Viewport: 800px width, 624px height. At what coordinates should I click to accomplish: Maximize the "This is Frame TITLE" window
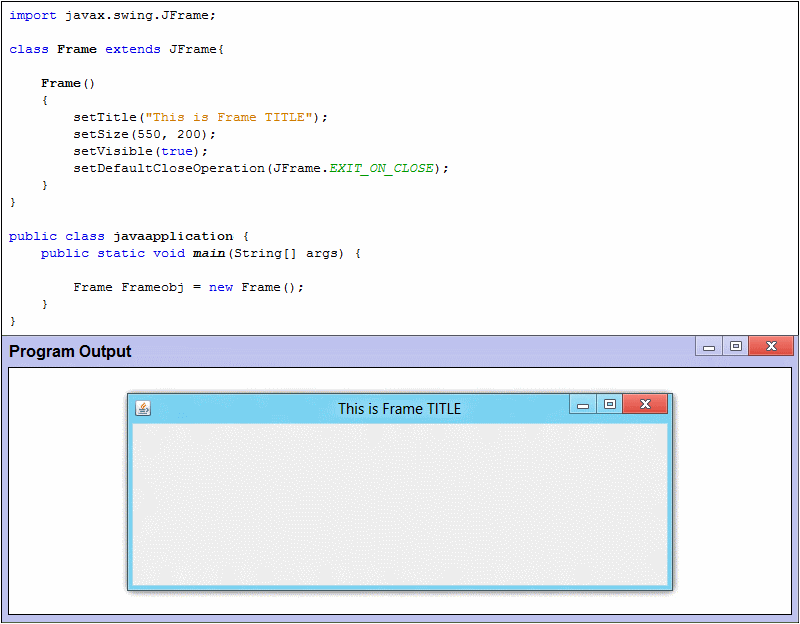coord(610,404)
